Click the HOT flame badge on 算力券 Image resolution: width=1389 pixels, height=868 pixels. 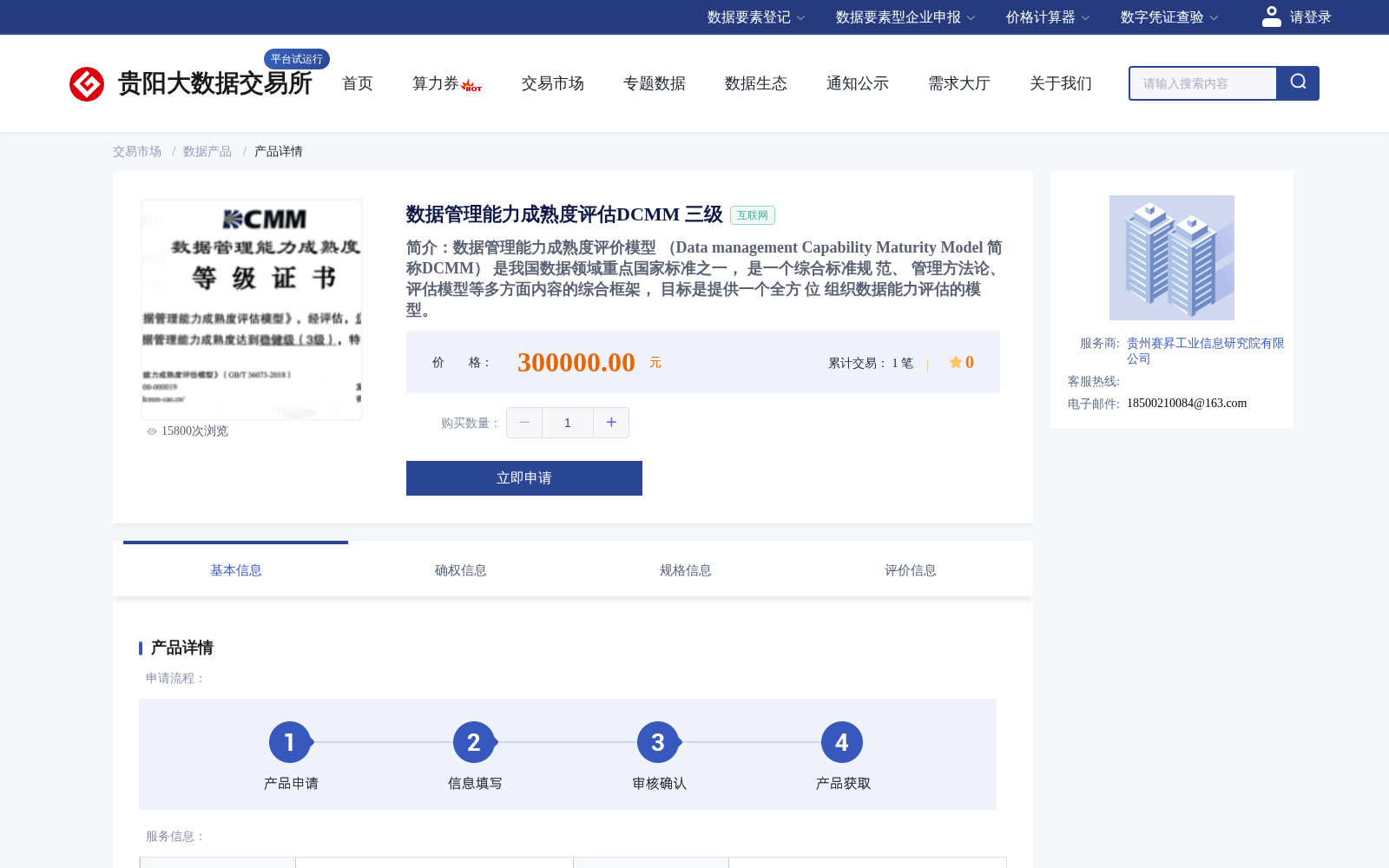[471, 85]
